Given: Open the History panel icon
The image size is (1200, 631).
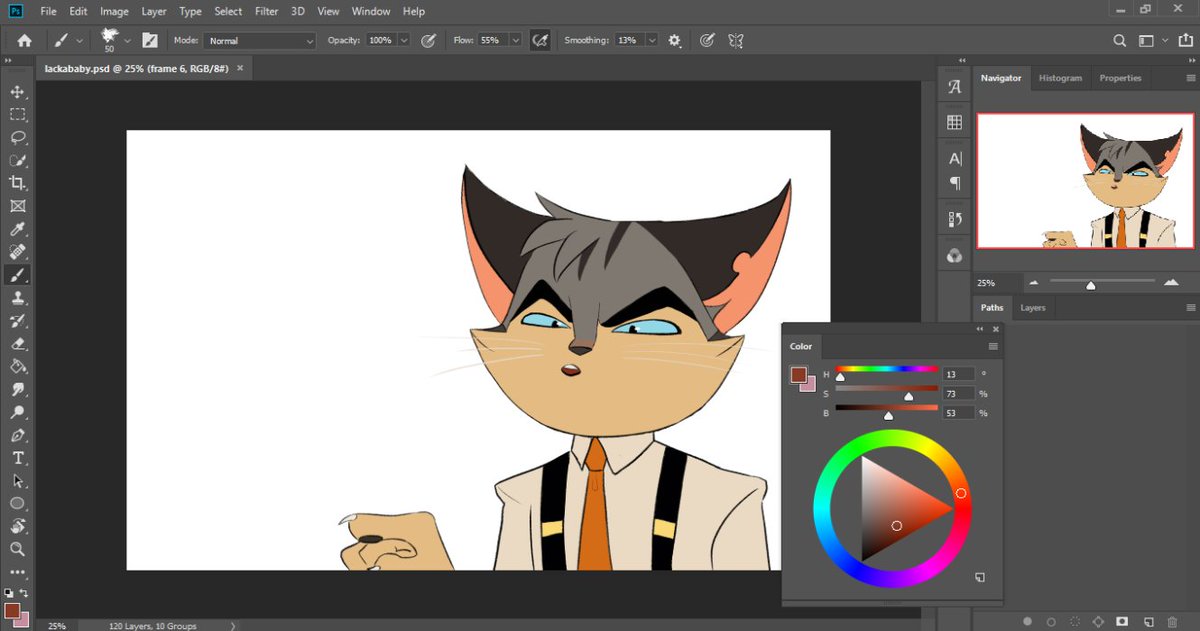Looking at the screenshot, I should coord(955,219).
